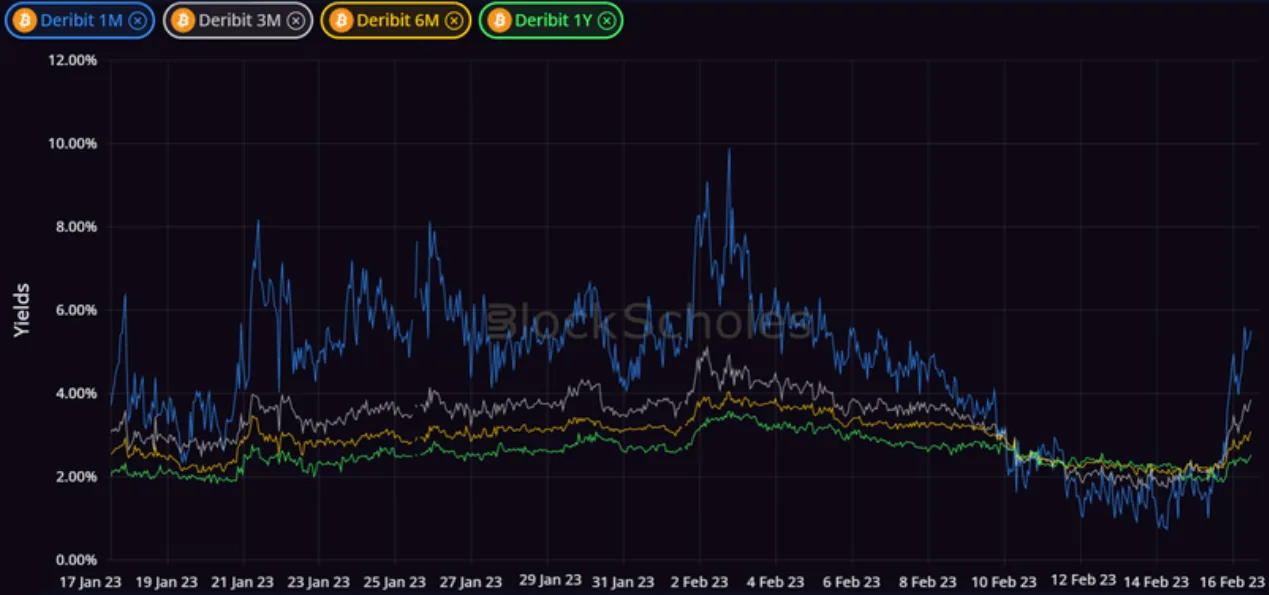Remove the Deribit 6M series

pyautogui.click(x=453, y=20)
